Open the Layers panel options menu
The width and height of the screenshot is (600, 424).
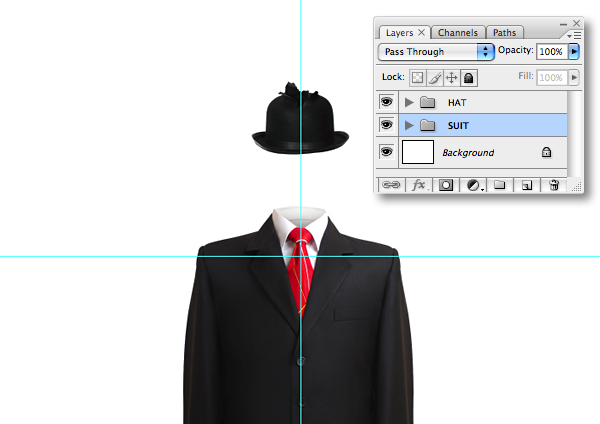click(574, 36)
